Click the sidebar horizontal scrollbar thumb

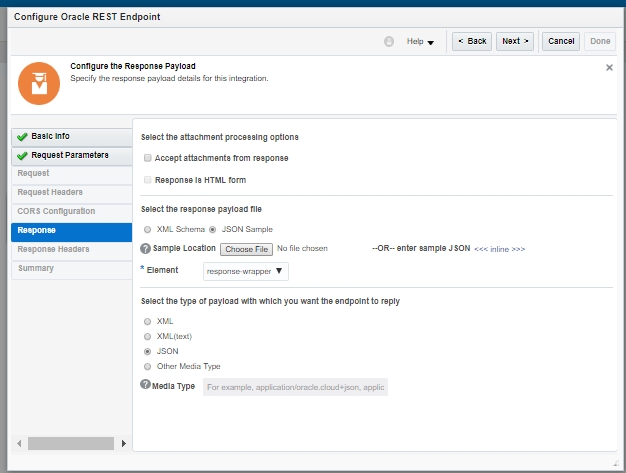pos(71,443)
